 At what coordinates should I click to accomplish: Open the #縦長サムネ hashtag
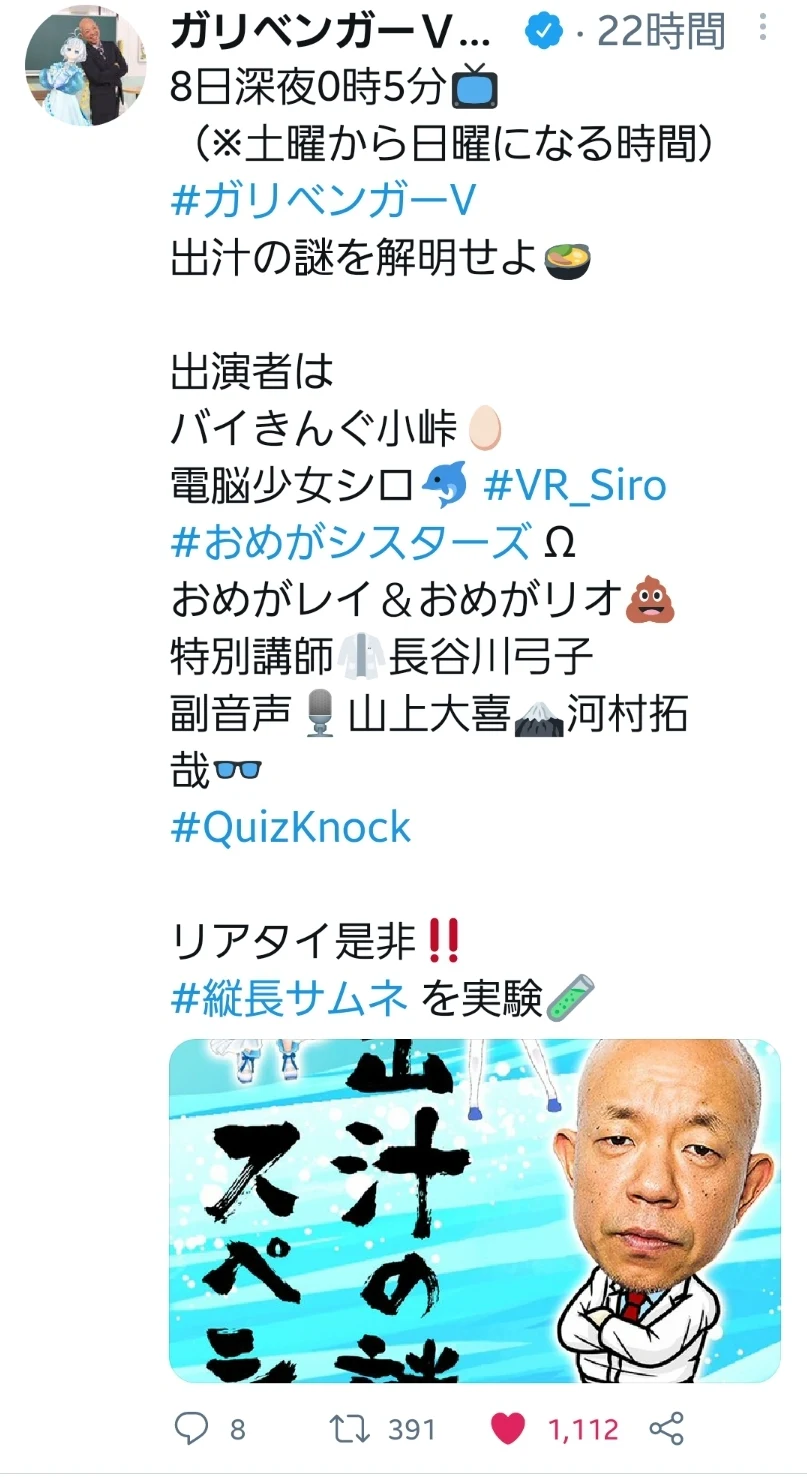[x=289, y=998]
